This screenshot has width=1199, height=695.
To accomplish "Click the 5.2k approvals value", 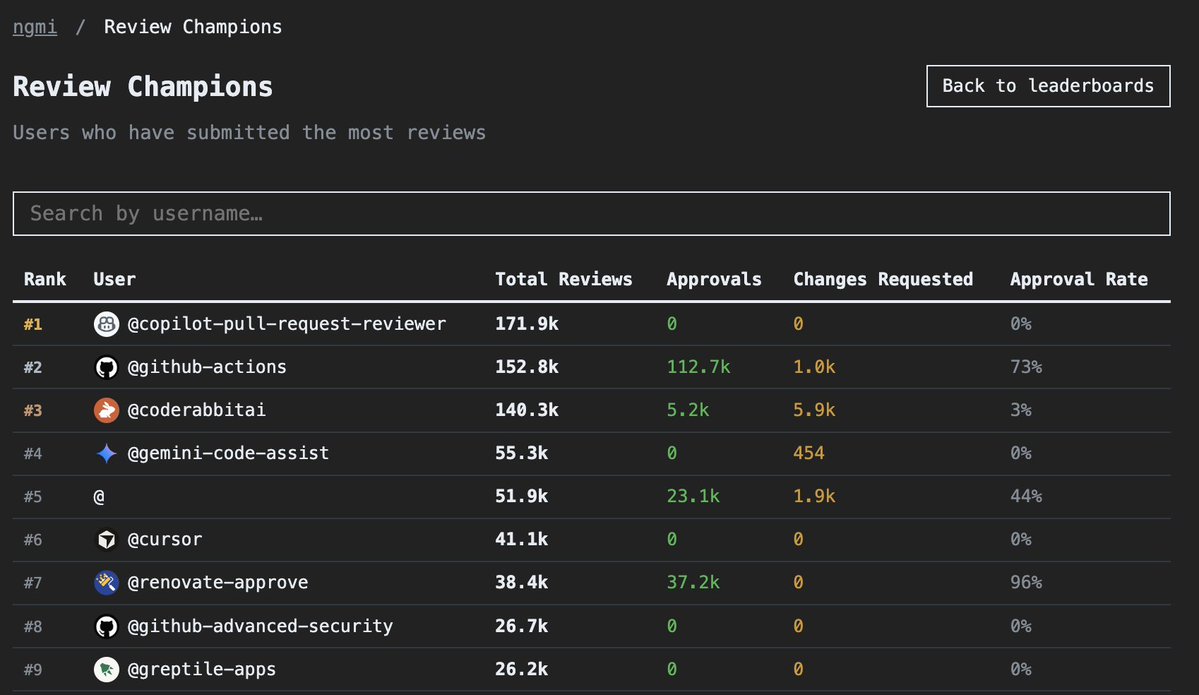I will [x=688, y=410].
